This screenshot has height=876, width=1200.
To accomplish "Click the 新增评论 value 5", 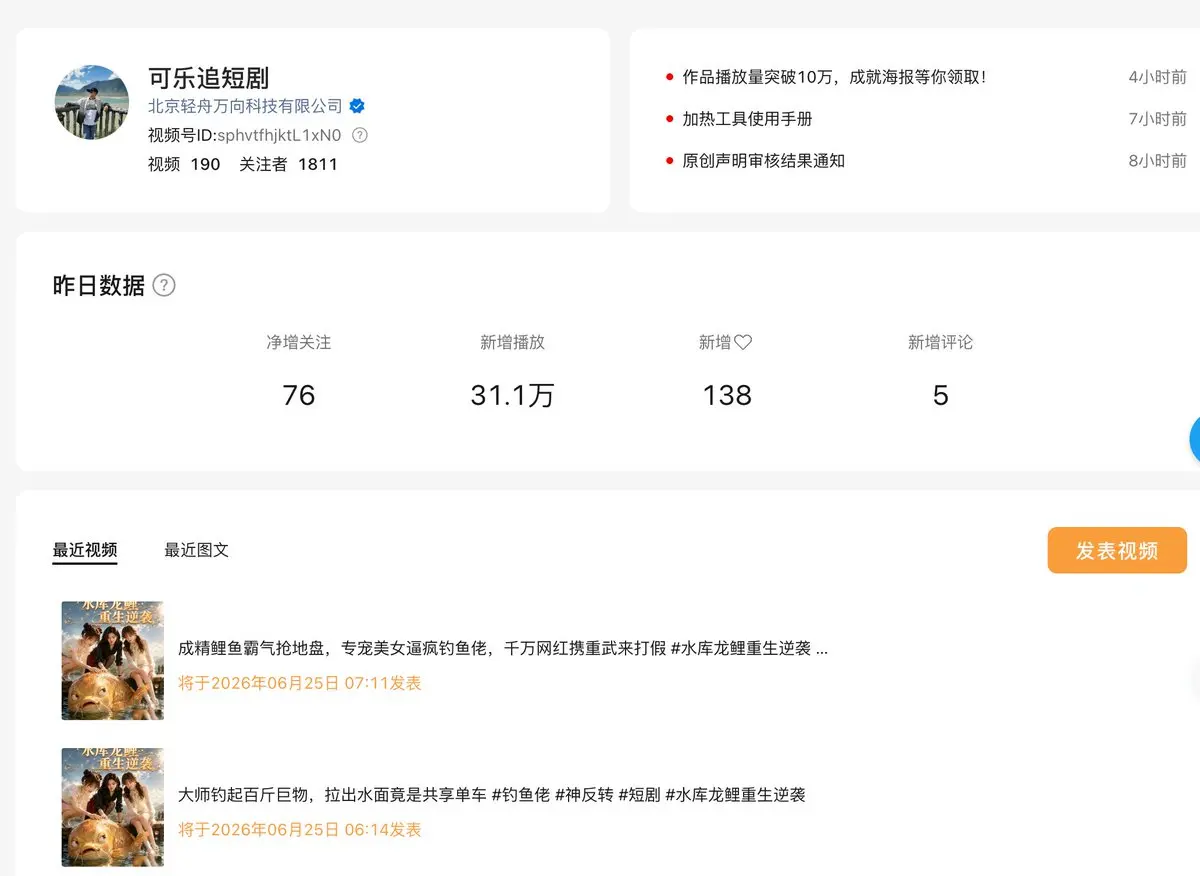I will point(940,395).
